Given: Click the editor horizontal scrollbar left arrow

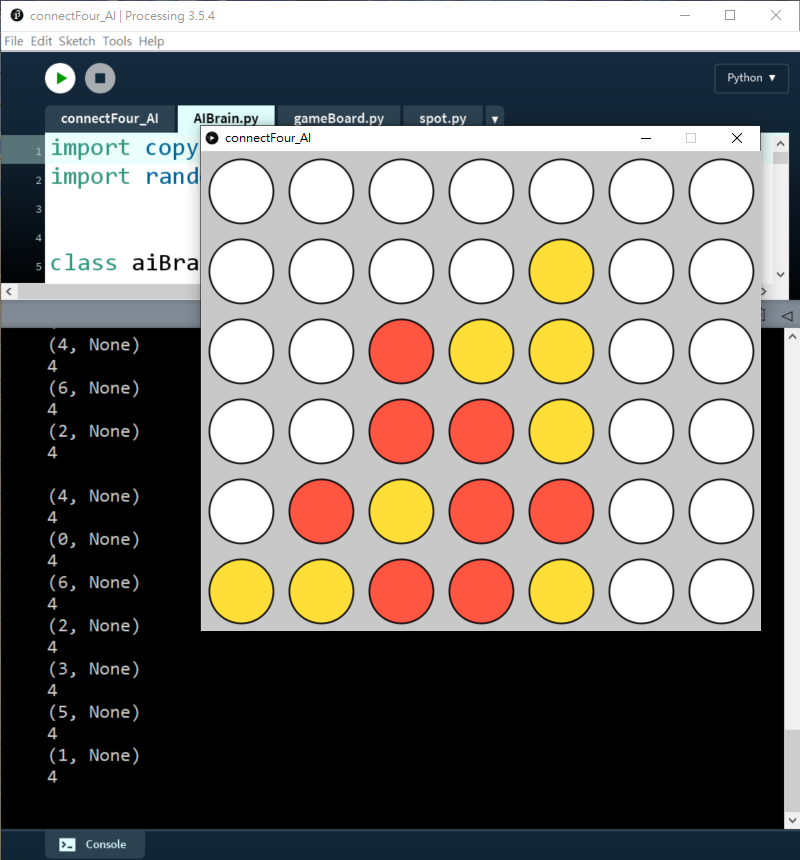Looking at the screenshot, I should pyautogui.click(x=8, y=291).
